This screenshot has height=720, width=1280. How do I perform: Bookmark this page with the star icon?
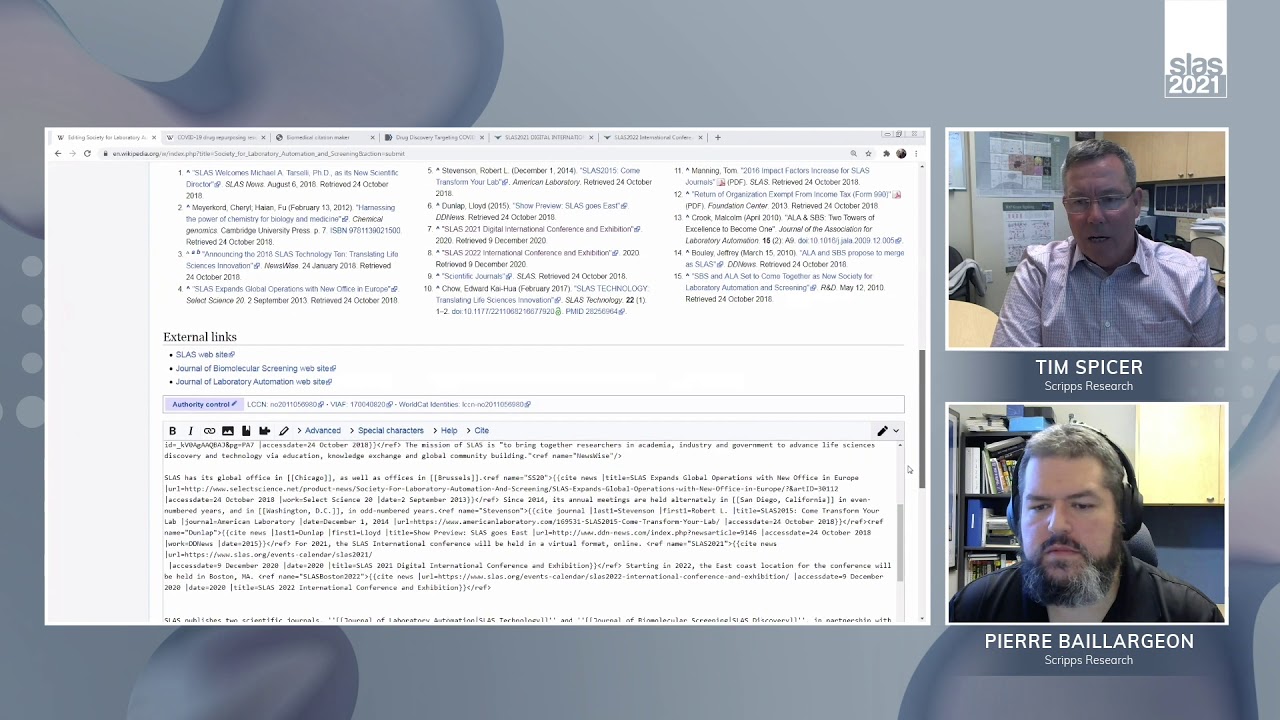point(868,153)
